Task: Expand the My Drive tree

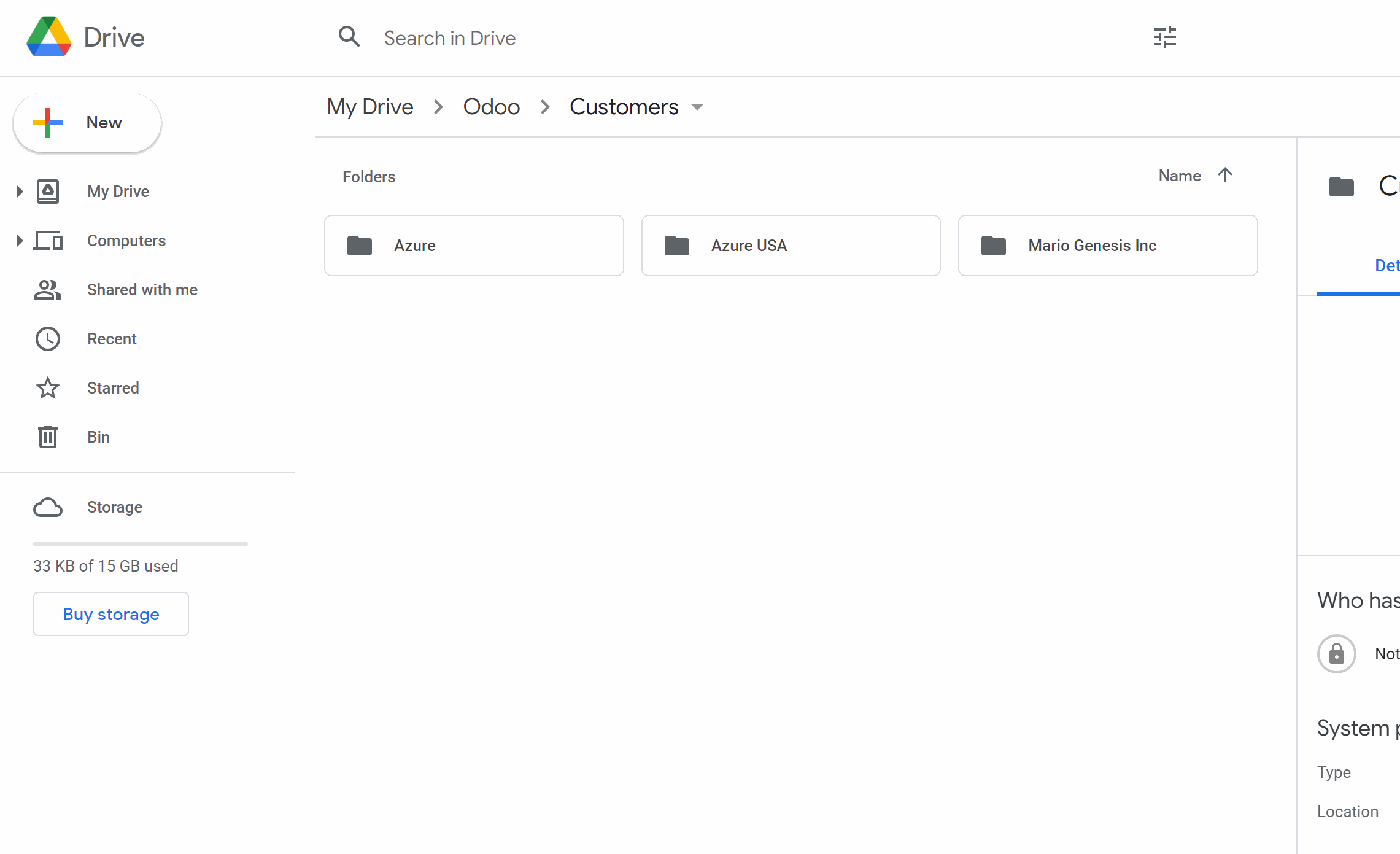Action: point(20,192)
